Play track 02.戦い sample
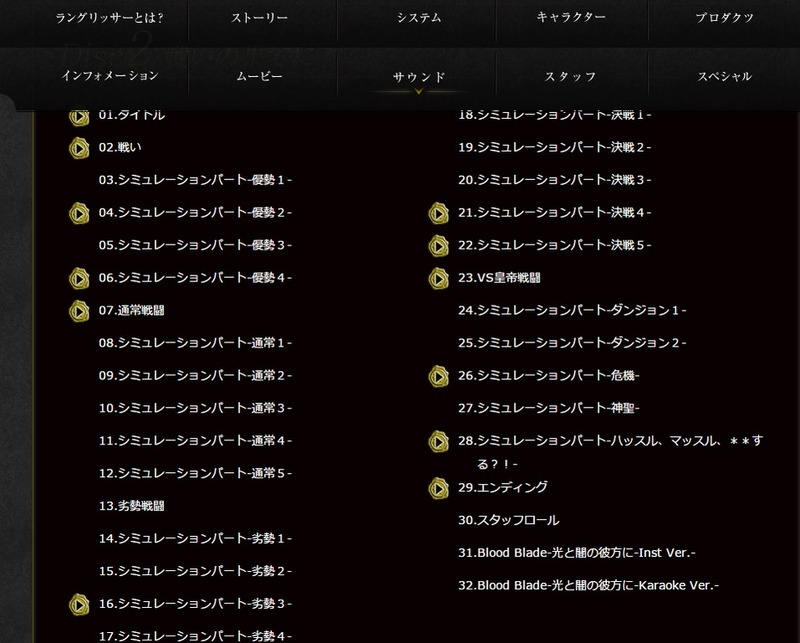 coord(79,148)
